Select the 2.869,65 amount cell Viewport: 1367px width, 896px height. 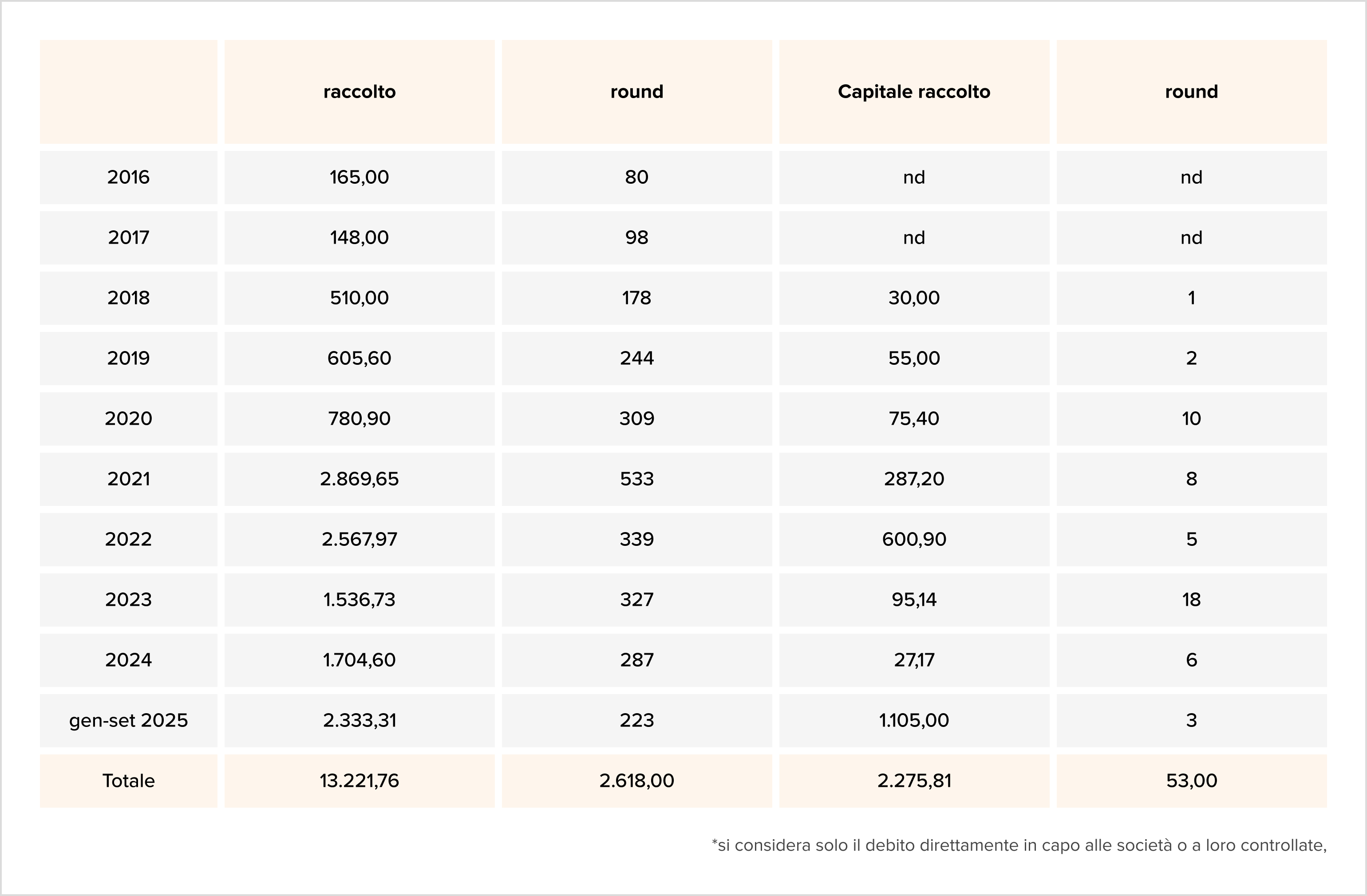coord(359,478)
